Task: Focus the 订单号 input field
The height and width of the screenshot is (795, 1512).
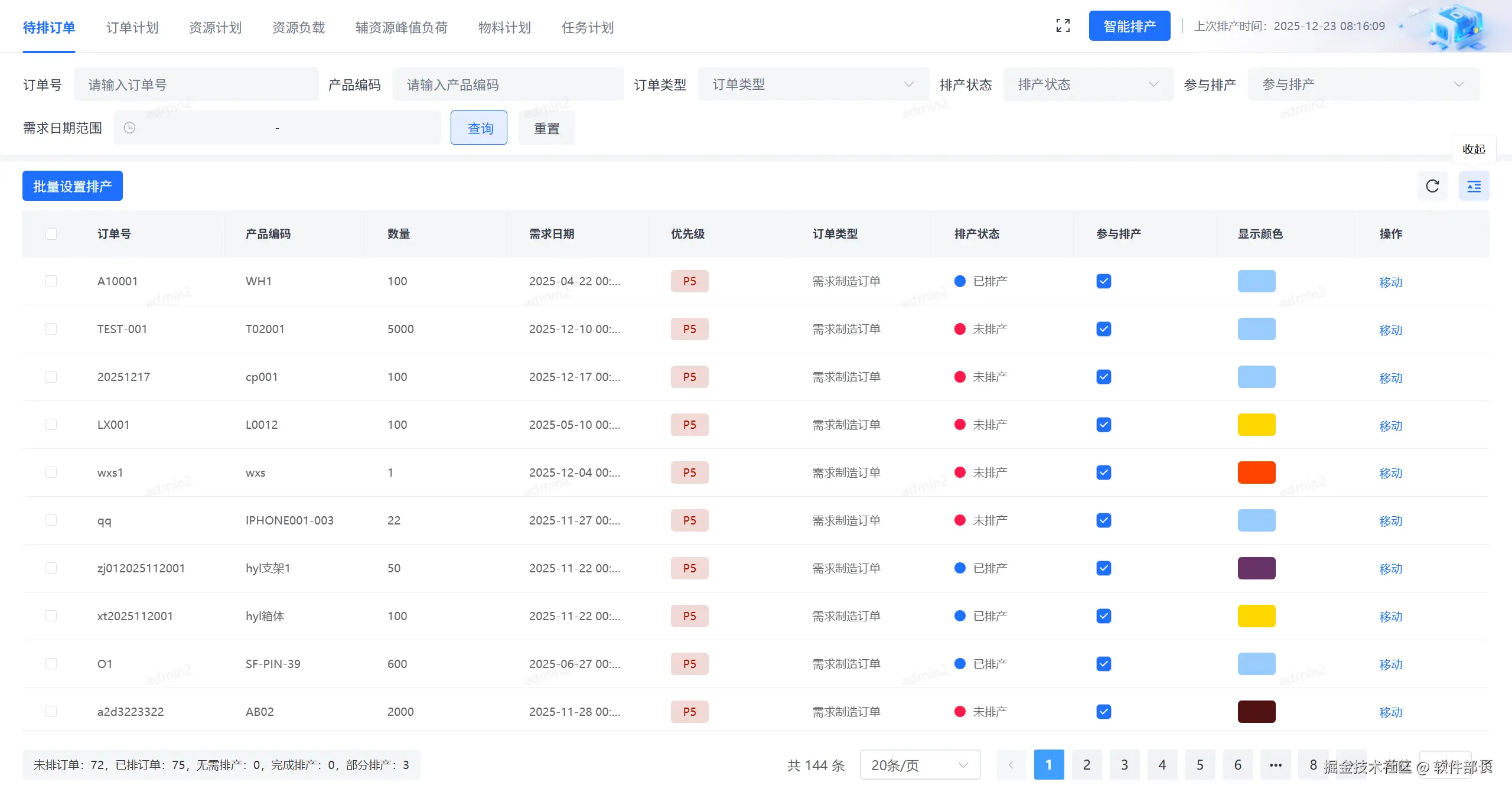Action: (x=196, y=84)
